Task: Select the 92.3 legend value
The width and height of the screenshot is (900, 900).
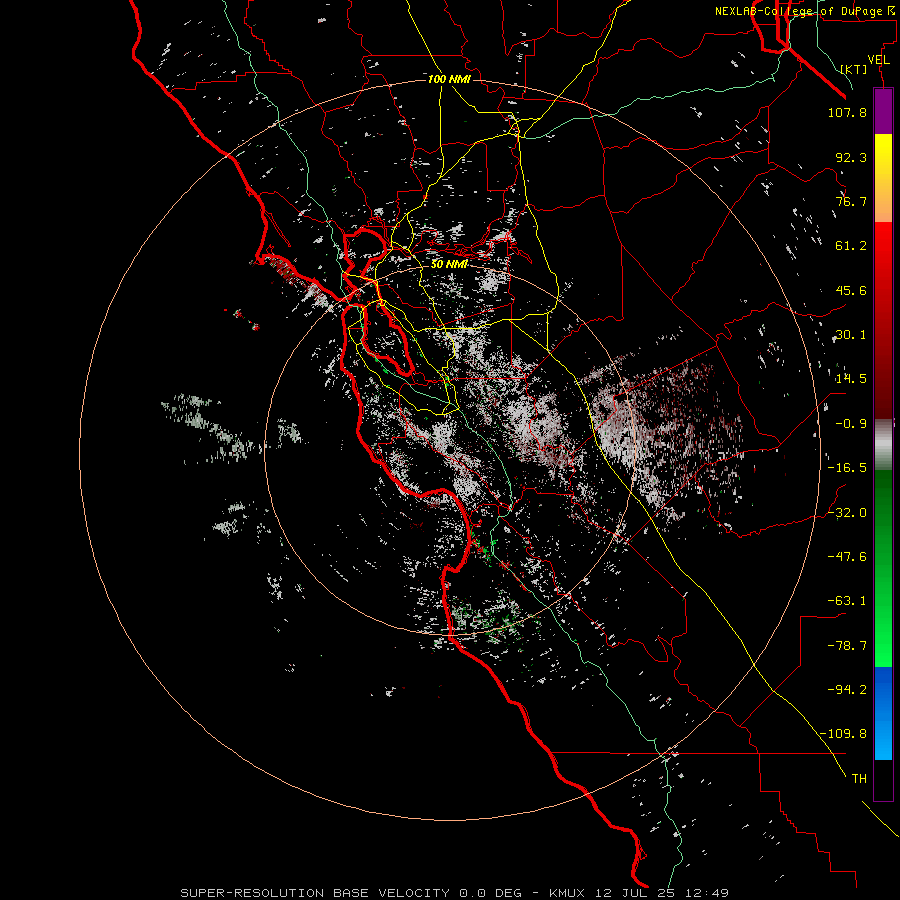Action: click(x=851, y=157)
